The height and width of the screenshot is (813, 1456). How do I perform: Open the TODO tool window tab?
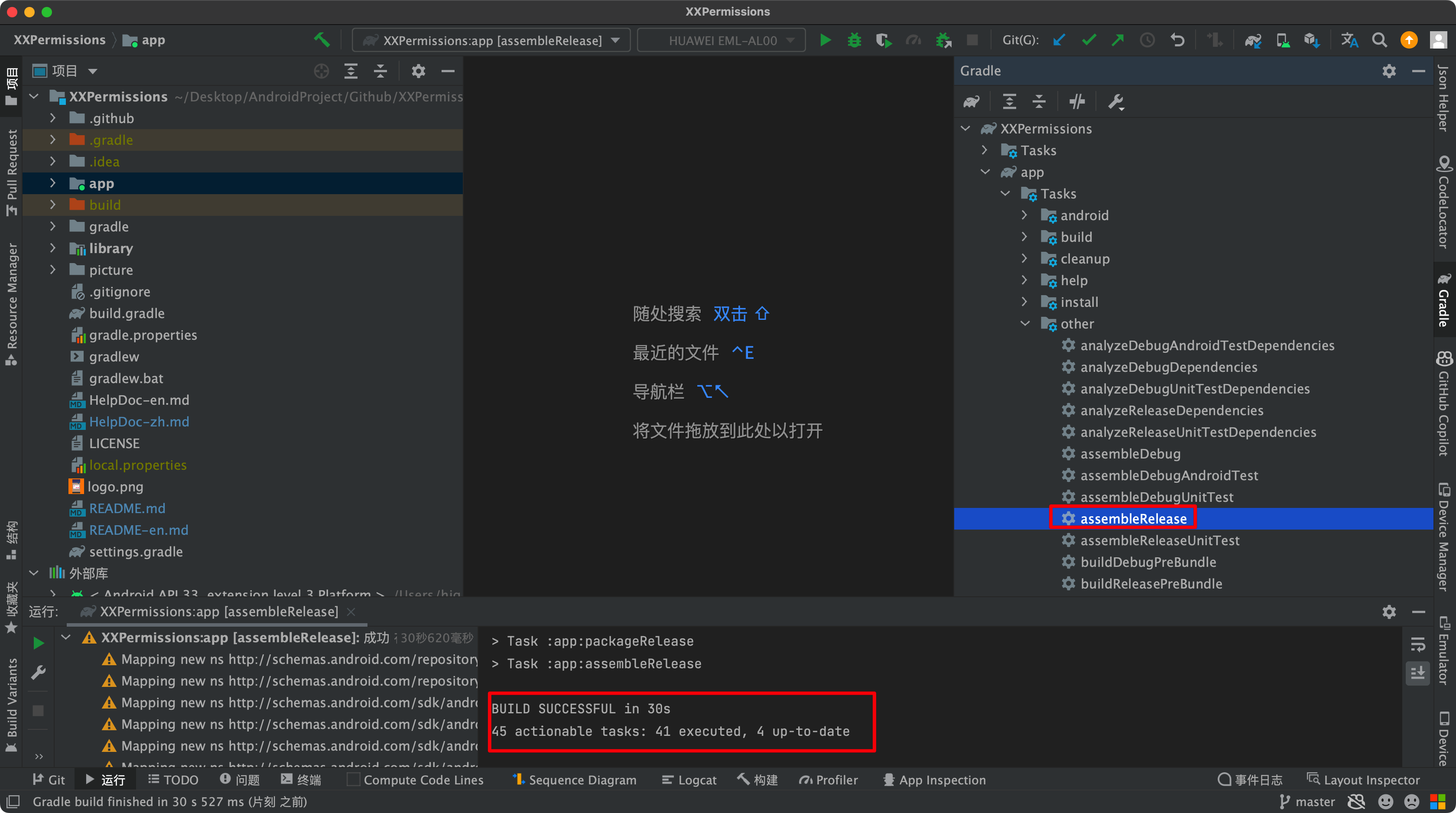(173, 779)
